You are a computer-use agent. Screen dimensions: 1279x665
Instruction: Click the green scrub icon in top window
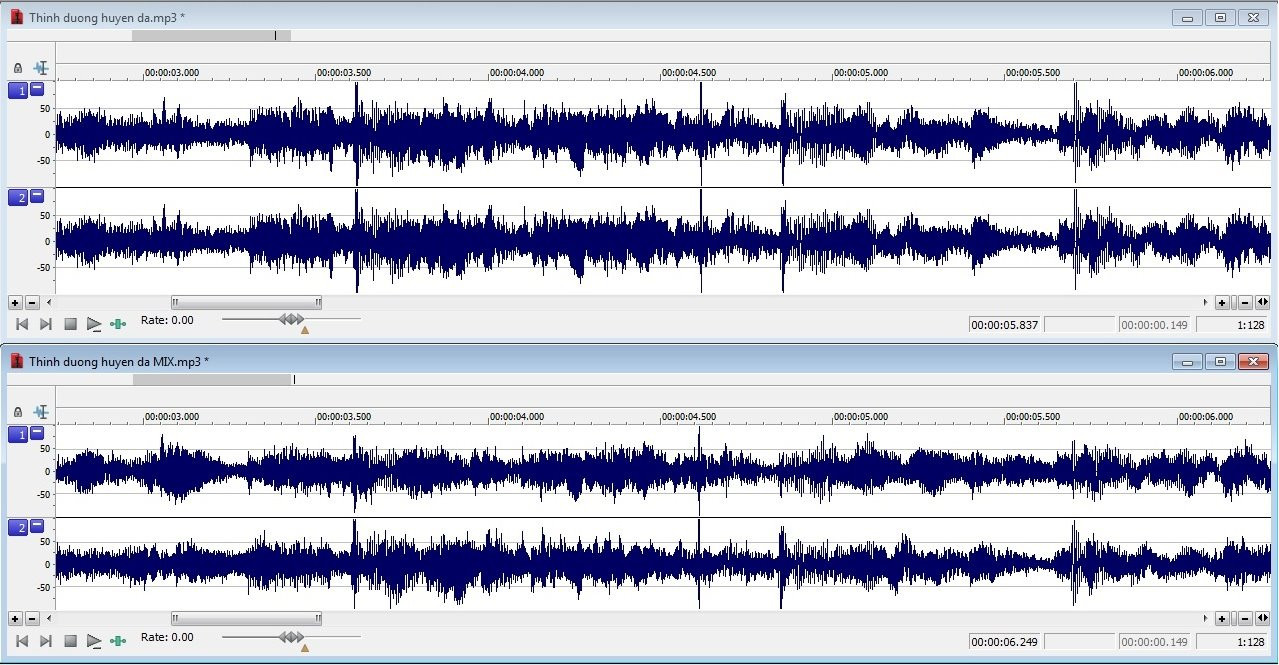(118, 324)
